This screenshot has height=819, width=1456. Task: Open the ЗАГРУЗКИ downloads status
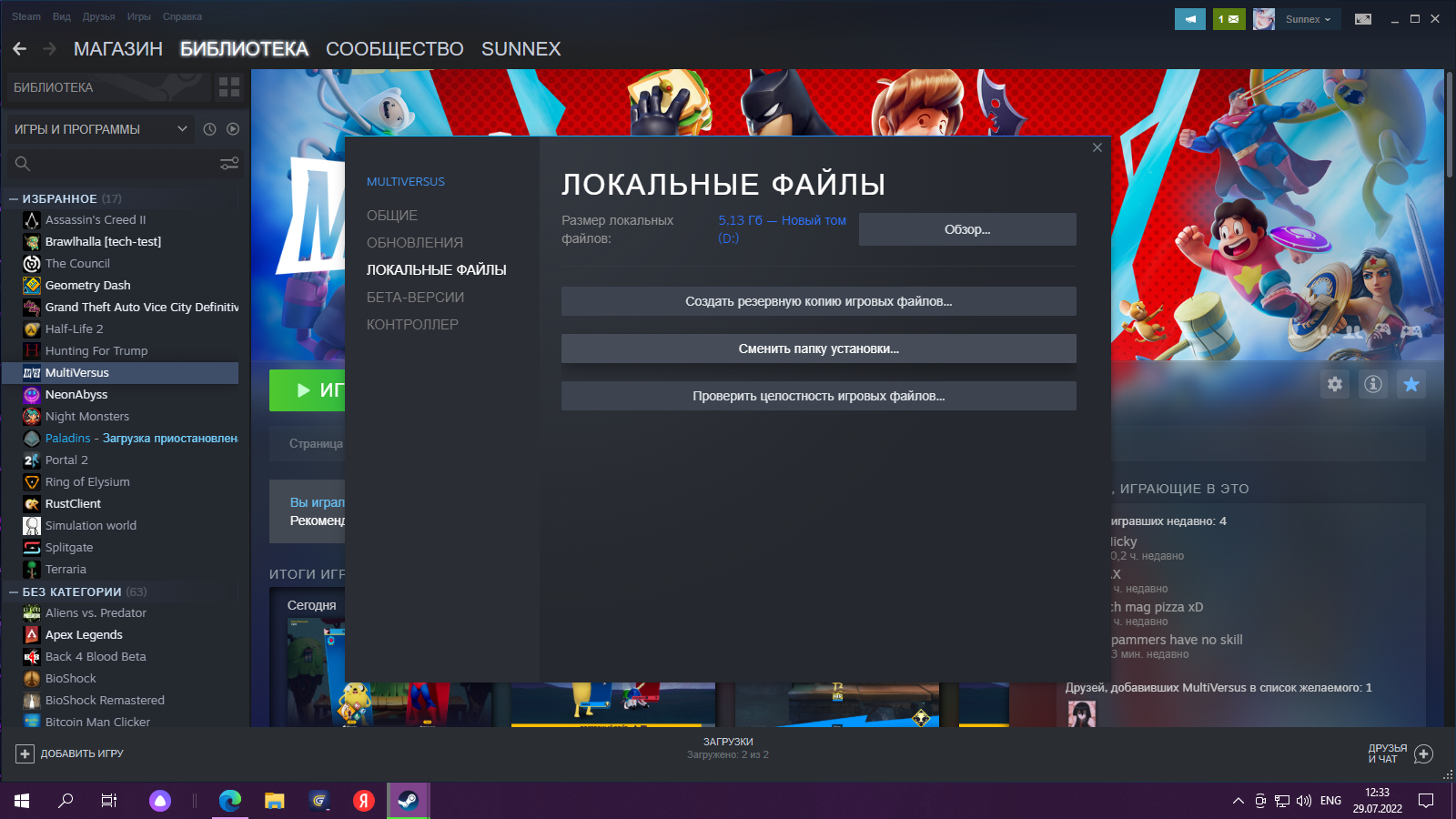pos(728,748)
